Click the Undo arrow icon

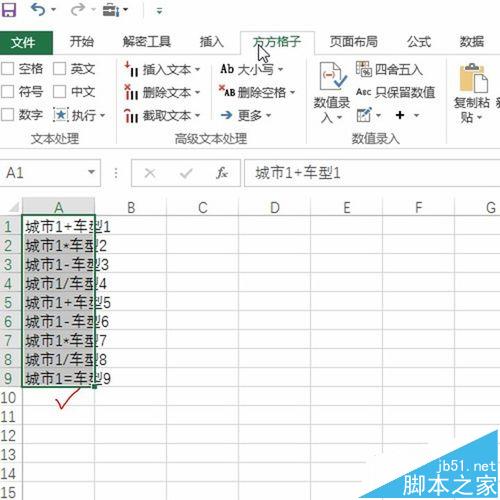(38, 10)
